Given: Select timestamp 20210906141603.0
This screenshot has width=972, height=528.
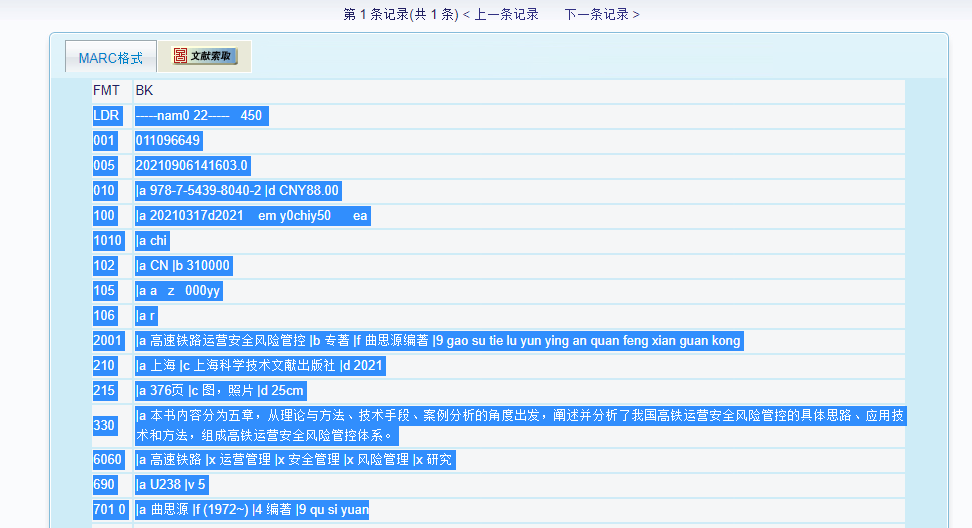Looking at the screenshot, I should pyautogui.click(x=192, y=165).
